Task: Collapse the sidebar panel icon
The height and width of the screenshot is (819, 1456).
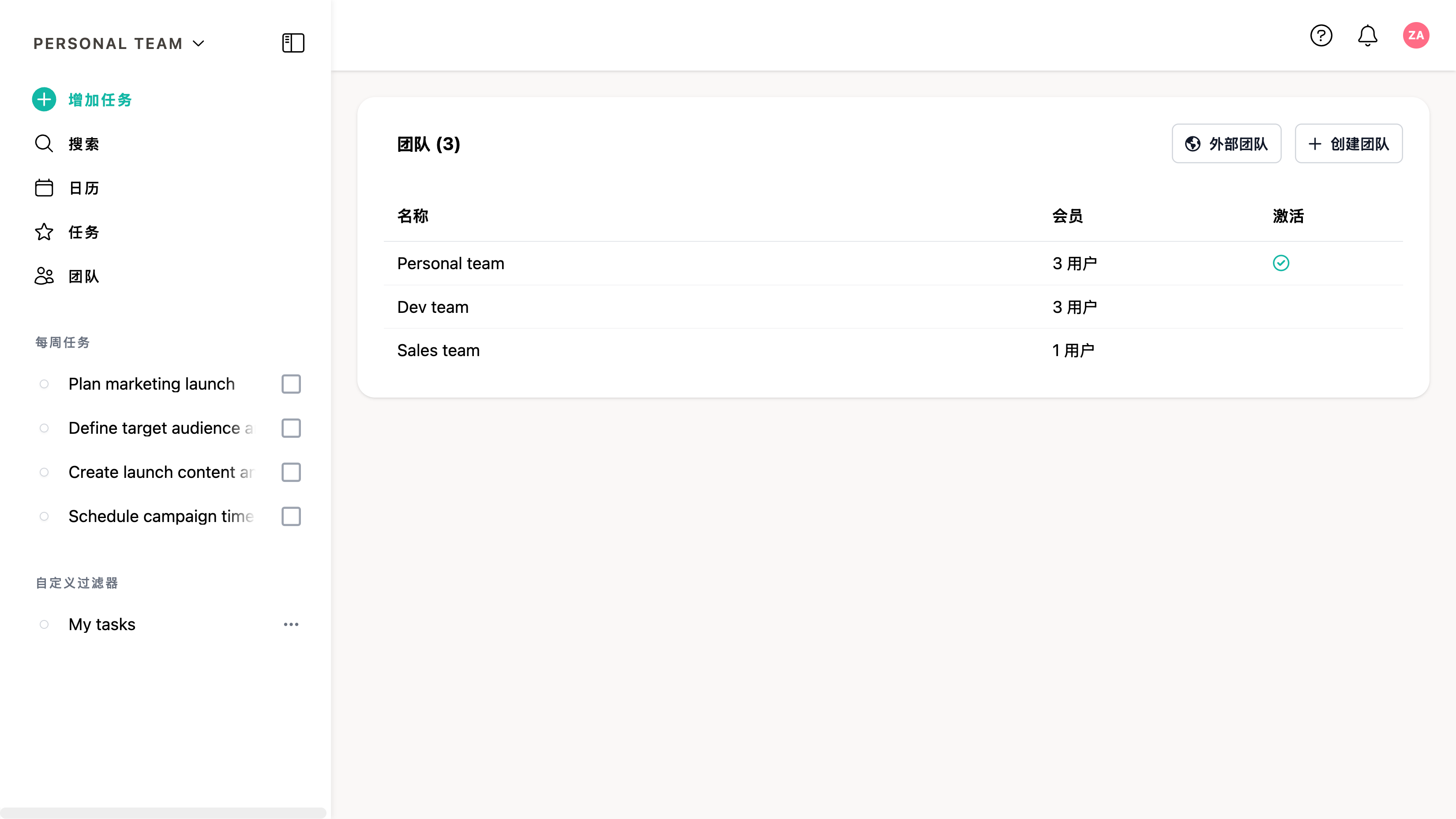Action: (293, 43)
